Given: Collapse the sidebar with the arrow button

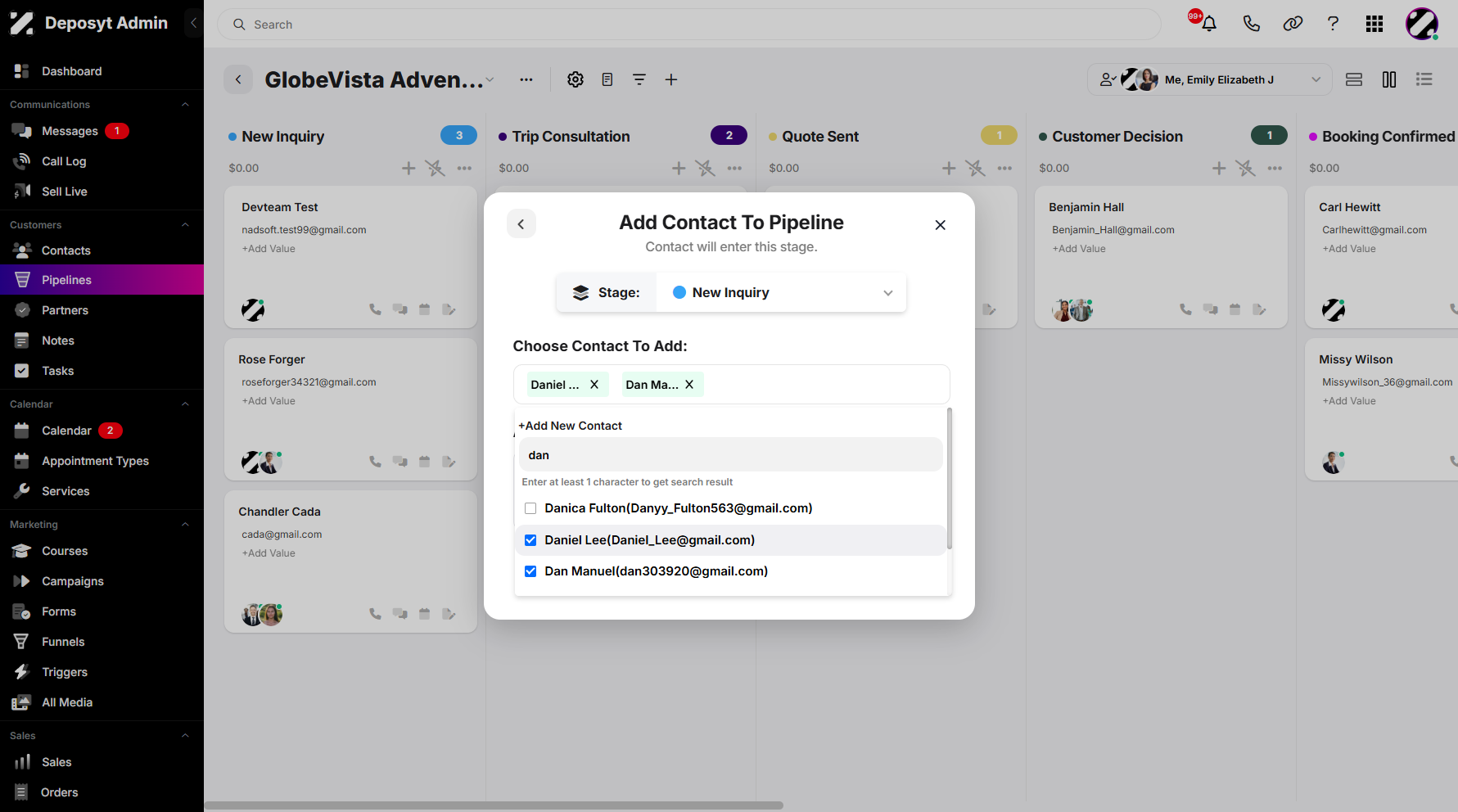Looking at the screenshot, I should 193,23.
